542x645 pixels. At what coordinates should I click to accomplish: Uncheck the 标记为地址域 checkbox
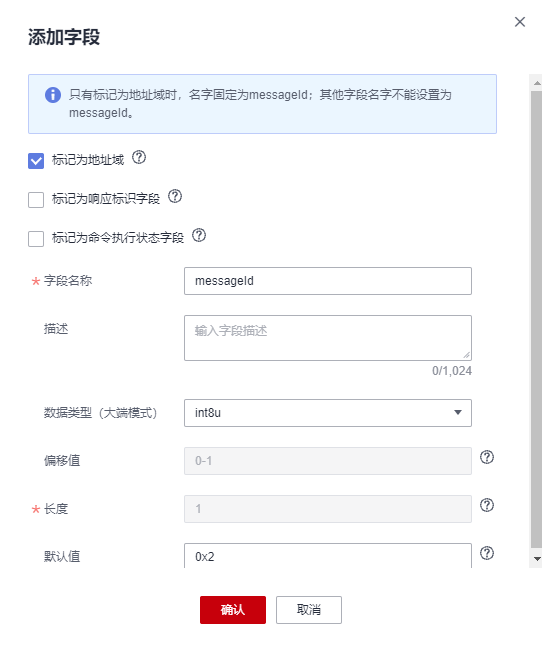36,161
